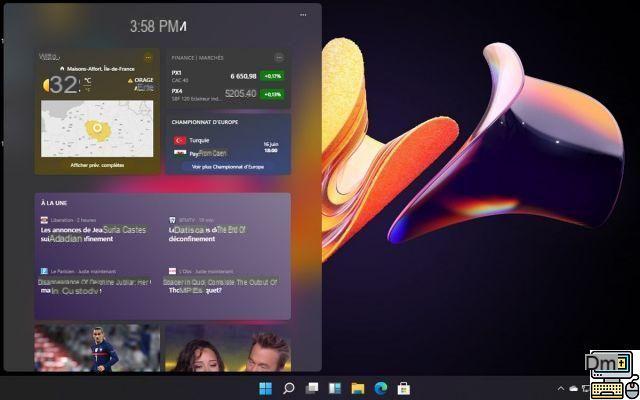Click the FINANCE | MARCHÉS widget title

(x=198, y=58)
